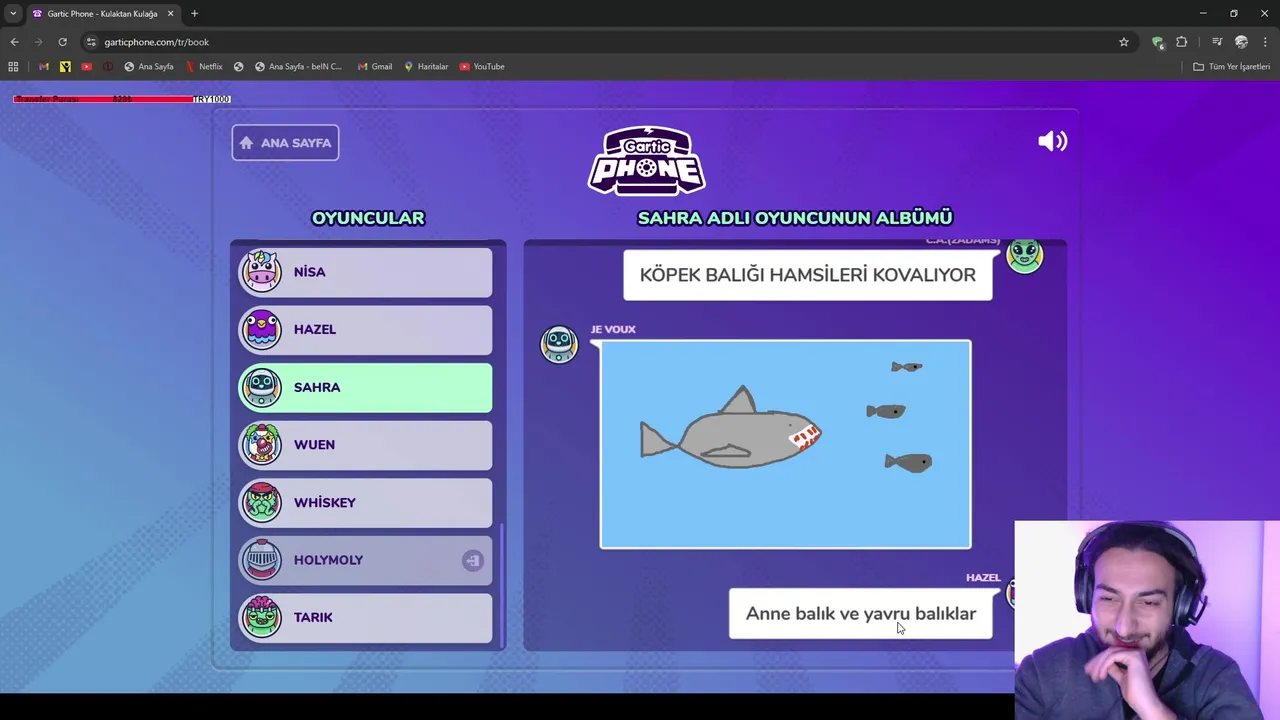The image size is (1280, 720).
Task: Click the Je Voux robot avatar
Action: point(559,345)
